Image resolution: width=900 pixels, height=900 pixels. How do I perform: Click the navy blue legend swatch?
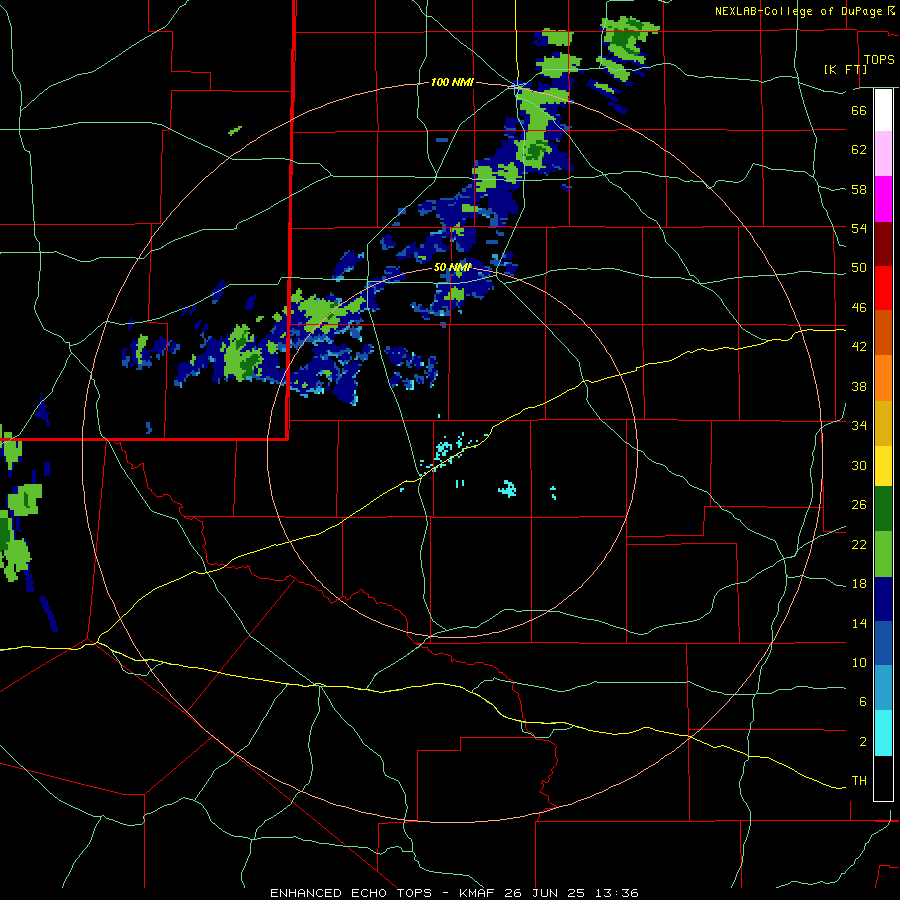tap(883, 599)
